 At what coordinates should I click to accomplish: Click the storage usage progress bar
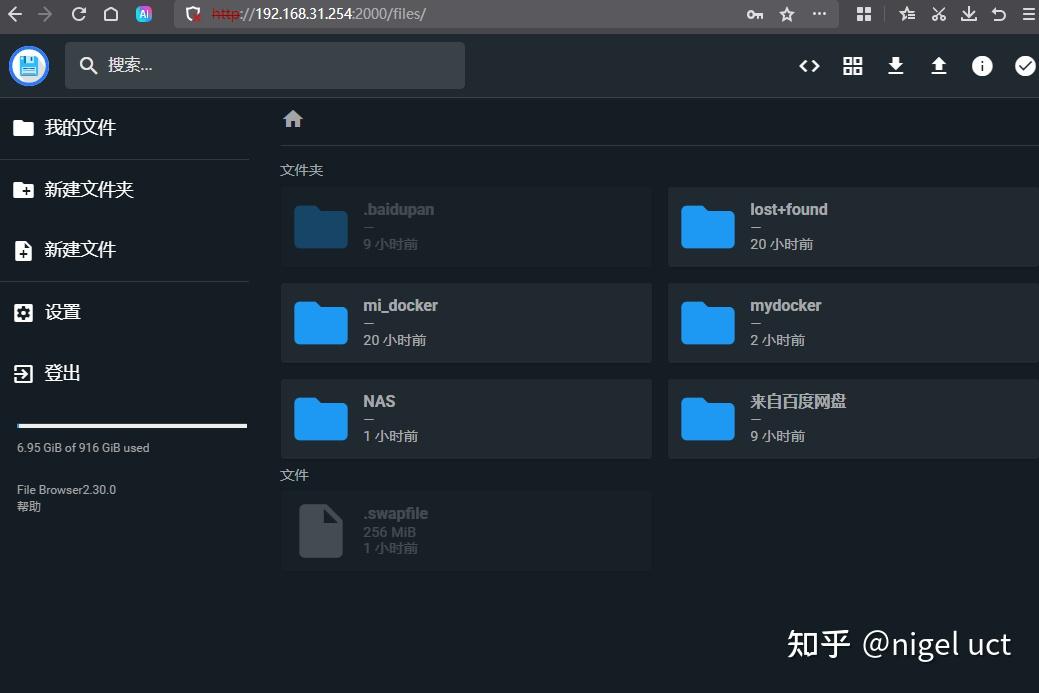tap(130, 424)
